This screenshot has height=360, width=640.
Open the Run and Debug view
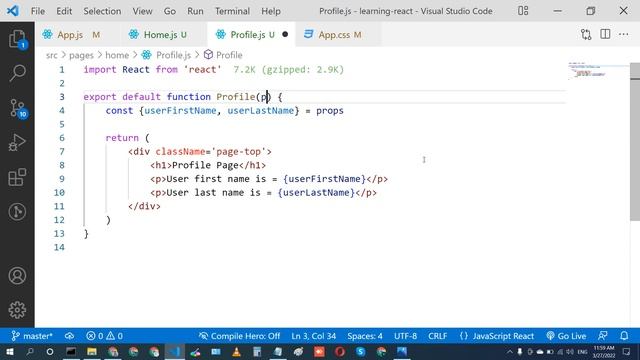[17, 142]
